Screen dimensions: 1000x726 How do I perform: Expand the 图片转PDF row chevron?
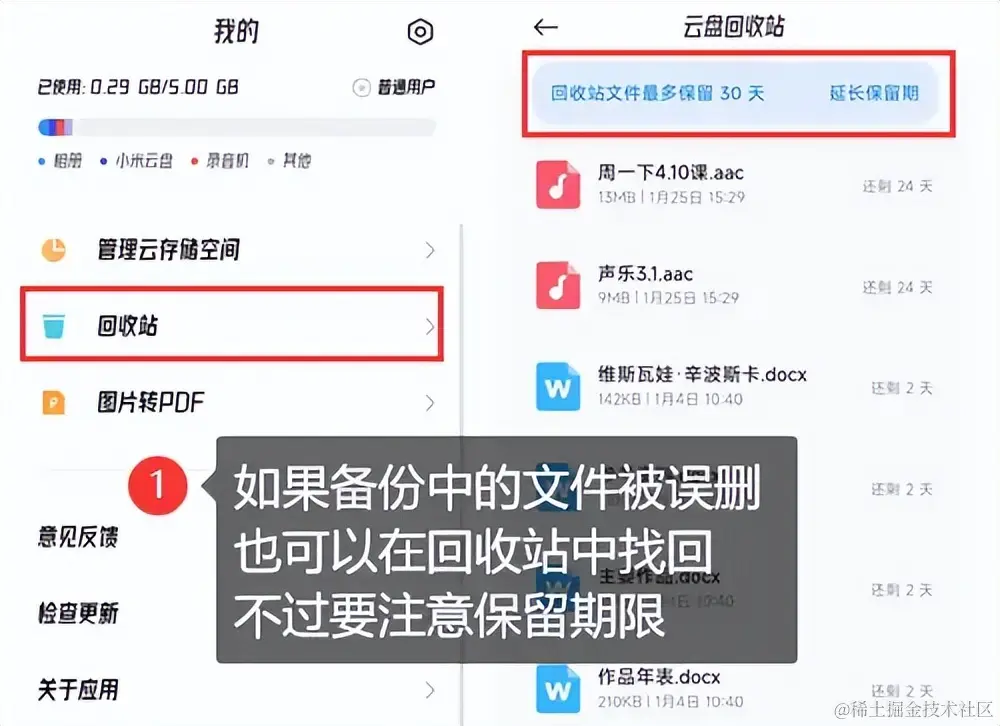point(430,403)
